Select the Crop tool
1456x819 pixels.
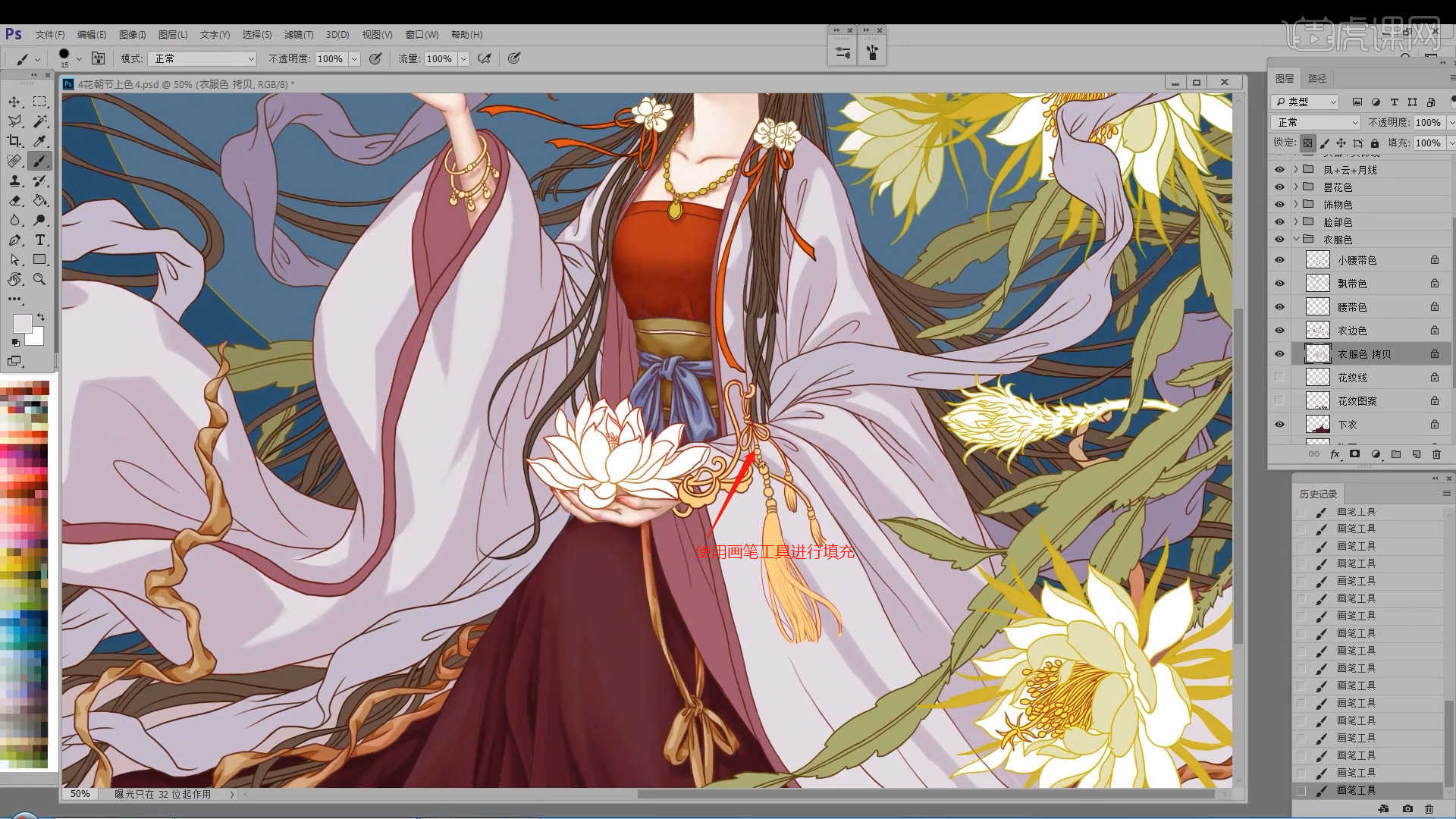[x=14, y=141]
